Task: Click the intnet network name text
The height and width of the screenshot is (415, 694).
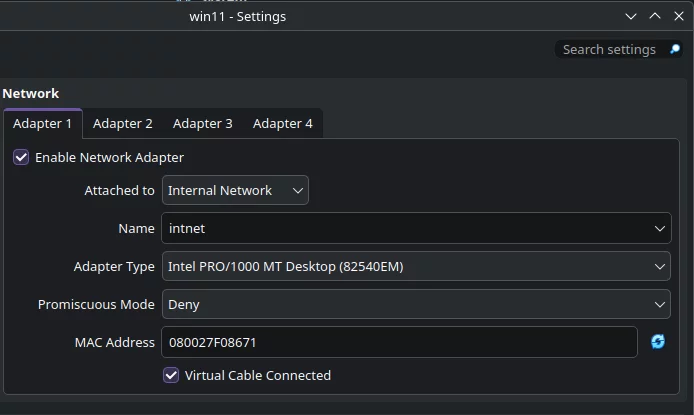Action: point(187,228)
